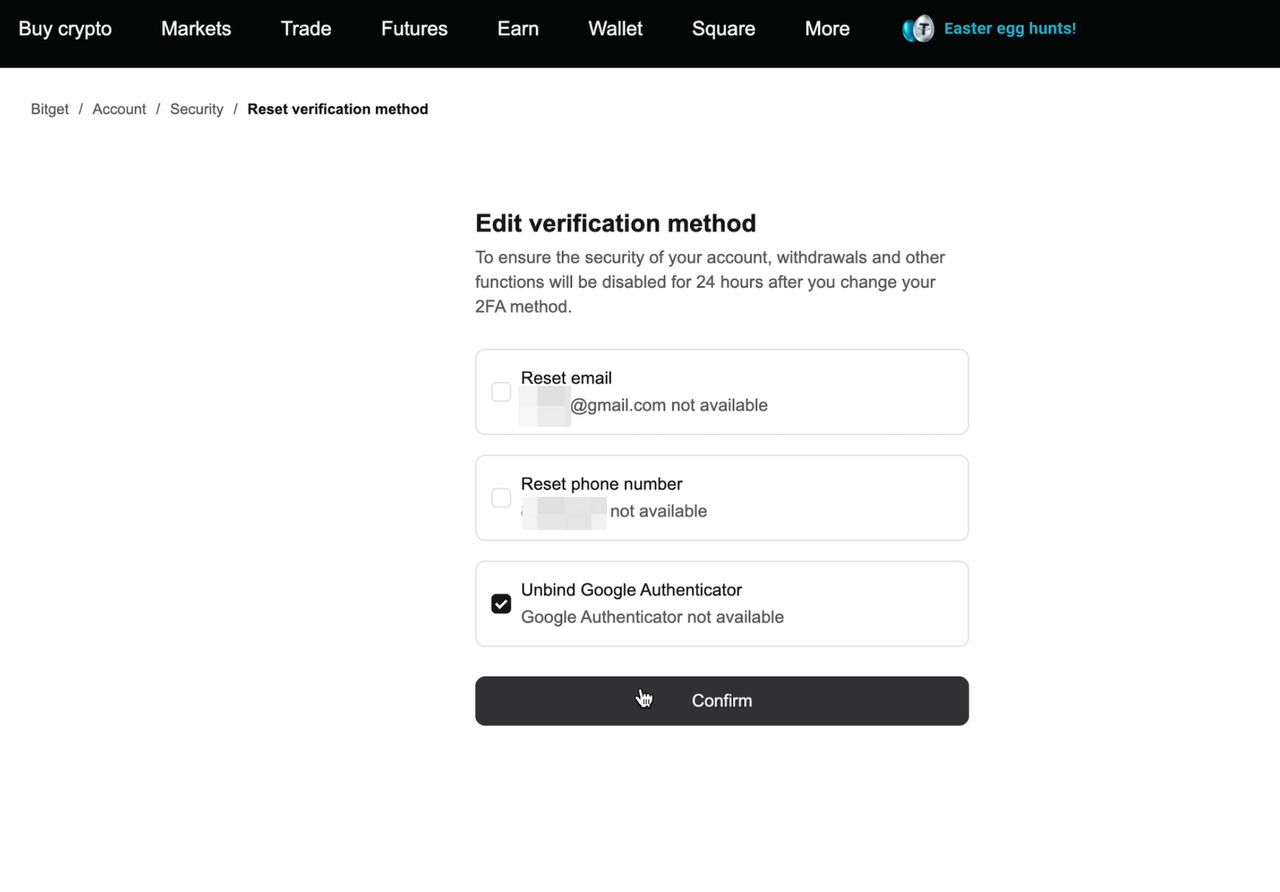
Task: Open the Futures menu
Action: pos(413,29)
